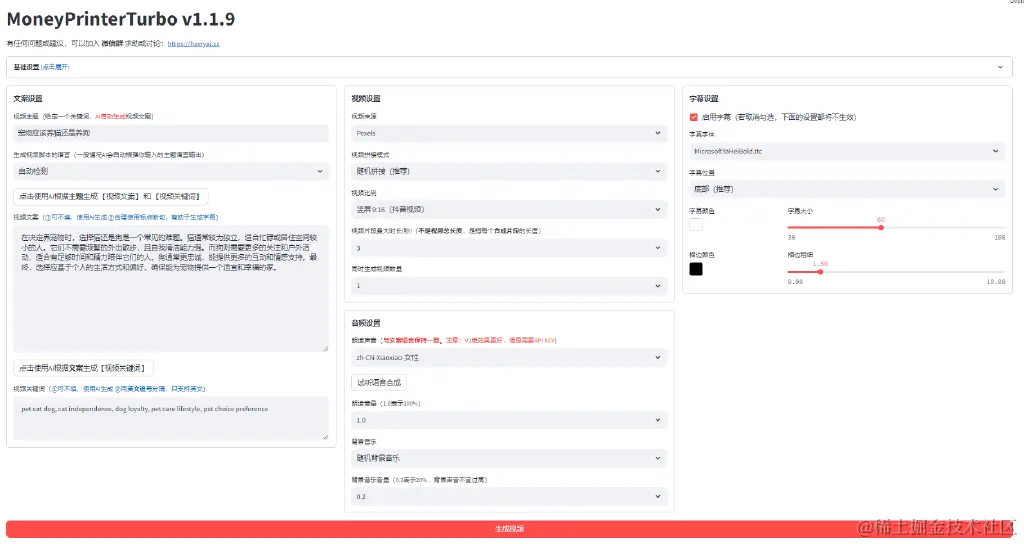The image size is (1024, 544).
Task: Click the MoneyPrinterTurbo v1.1.9 title
Action: coord(121,19)
